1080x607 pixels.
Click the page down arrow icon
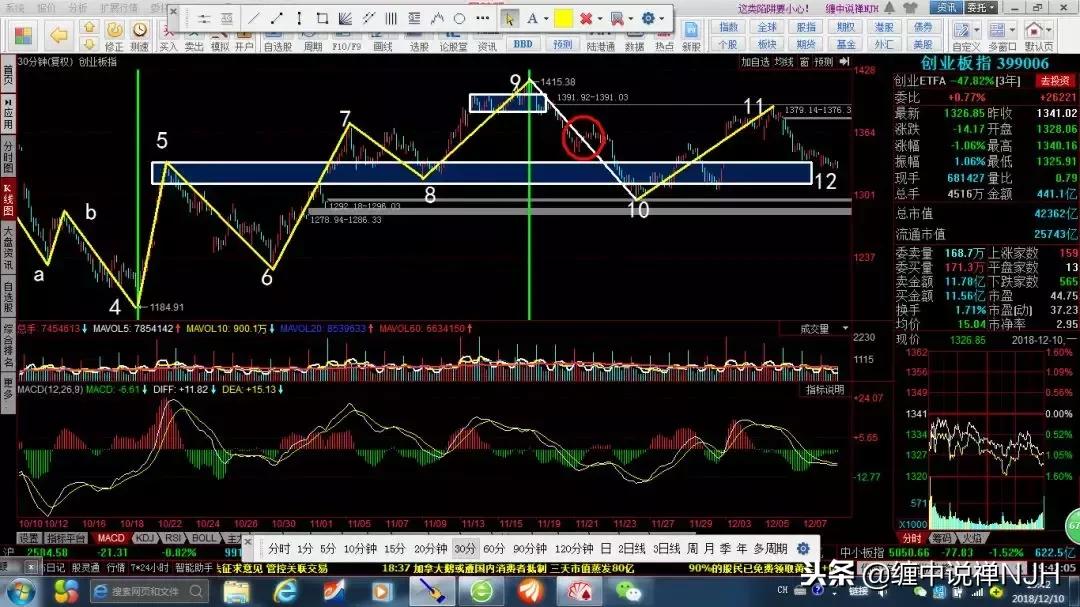point(89,43)
